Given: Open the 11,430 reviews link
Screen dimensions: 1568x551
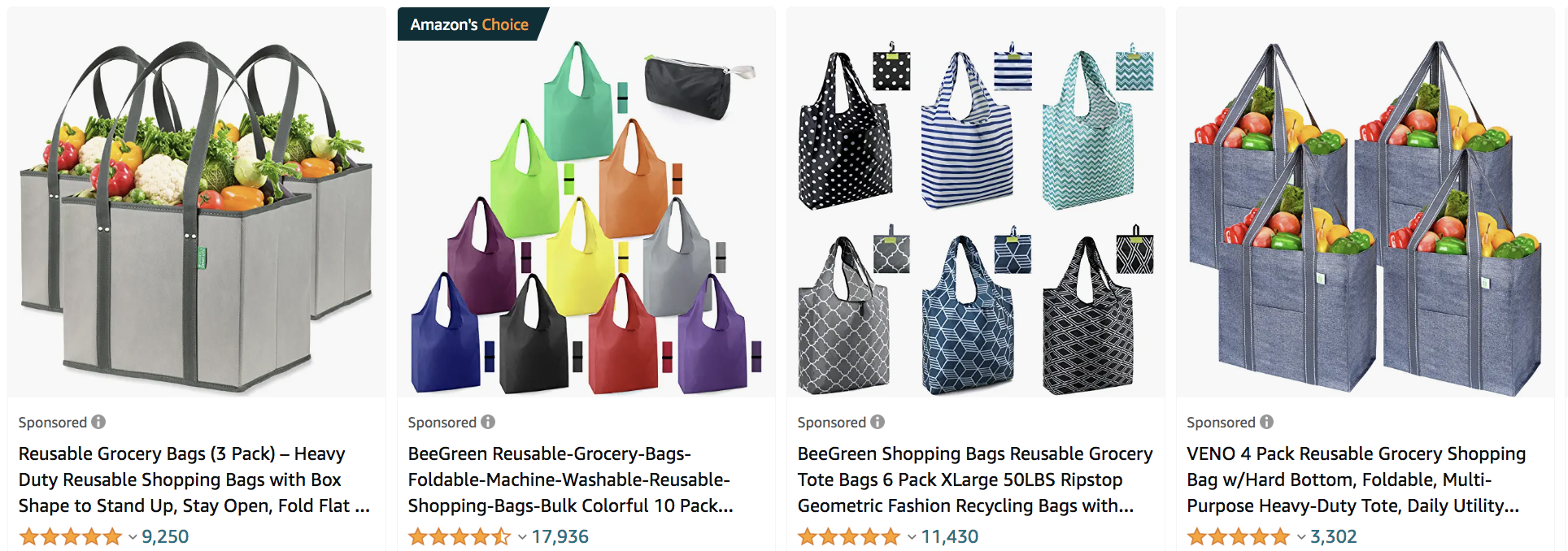Looking at the screenshot, I should (x=950, y=536).
